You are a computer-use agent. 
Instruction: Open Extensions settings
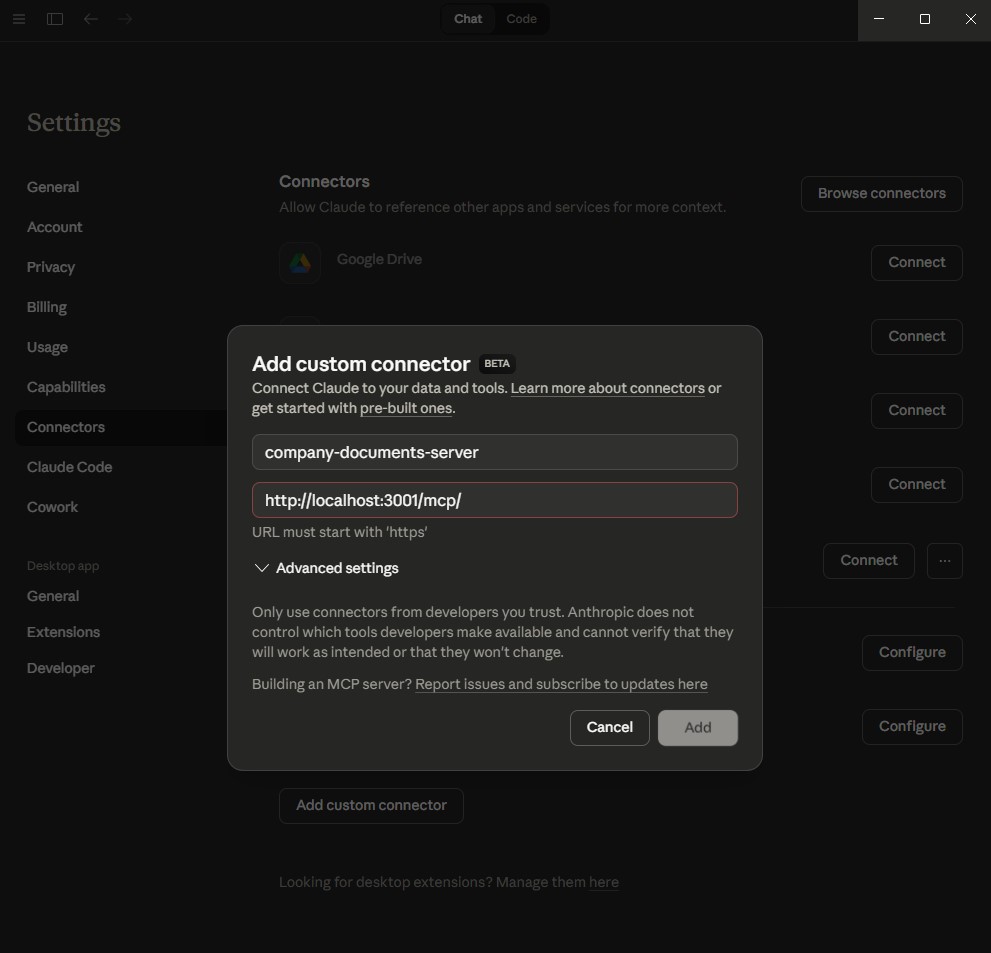coord(63,632)
